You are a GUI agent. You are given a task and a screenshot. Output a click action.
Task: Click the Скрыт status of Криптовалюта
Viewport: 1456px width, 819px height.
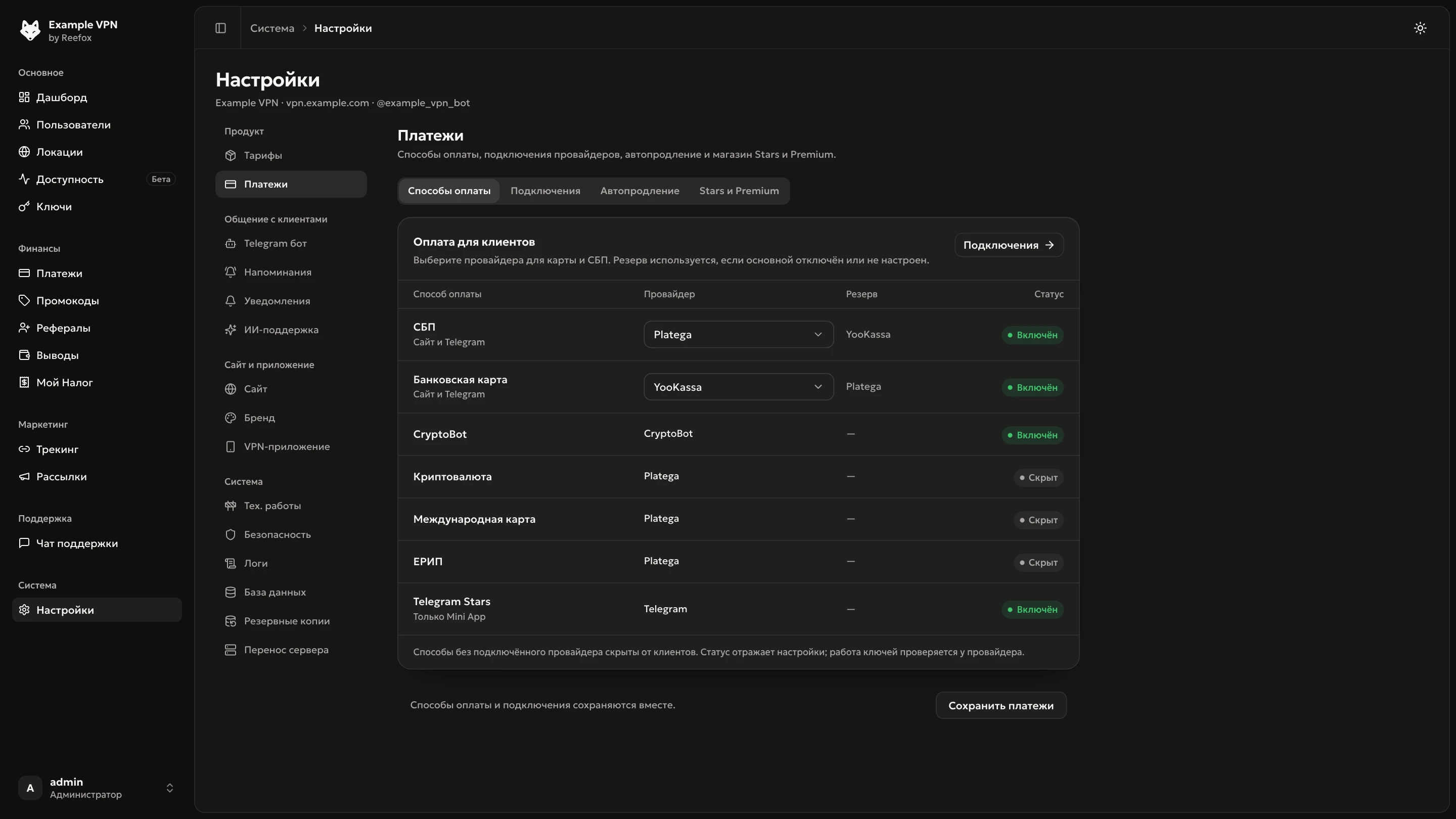click(x=1038, y=478)
